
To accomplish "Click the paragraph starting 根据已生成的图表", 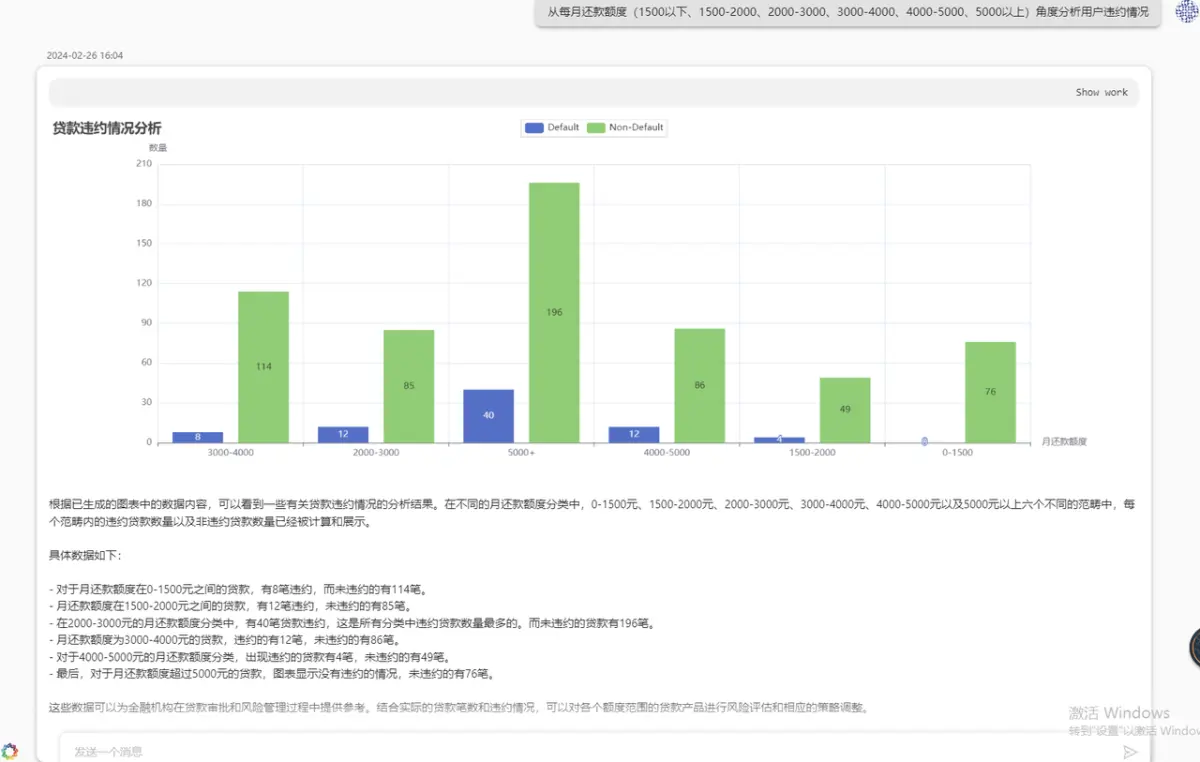I will pos(592,513).
